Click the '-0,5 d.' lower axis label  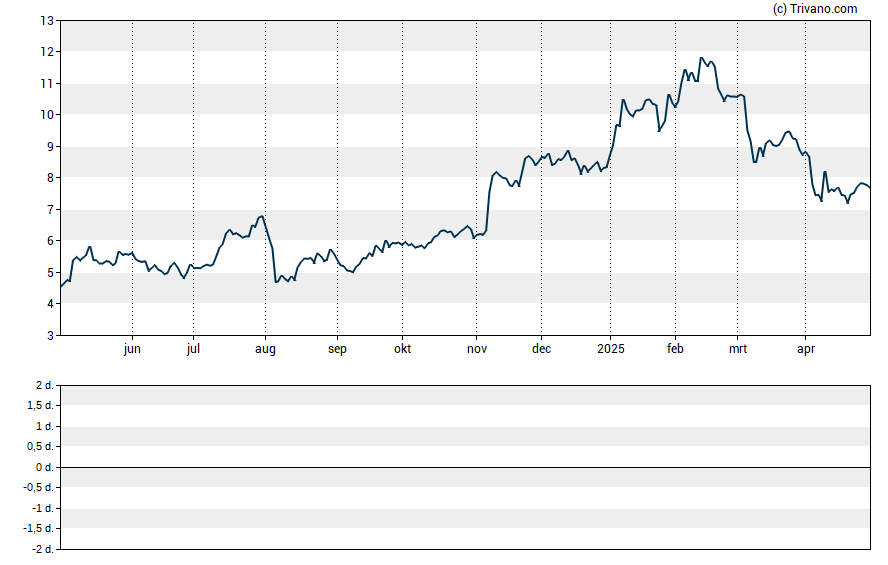[x=39, y=488]
